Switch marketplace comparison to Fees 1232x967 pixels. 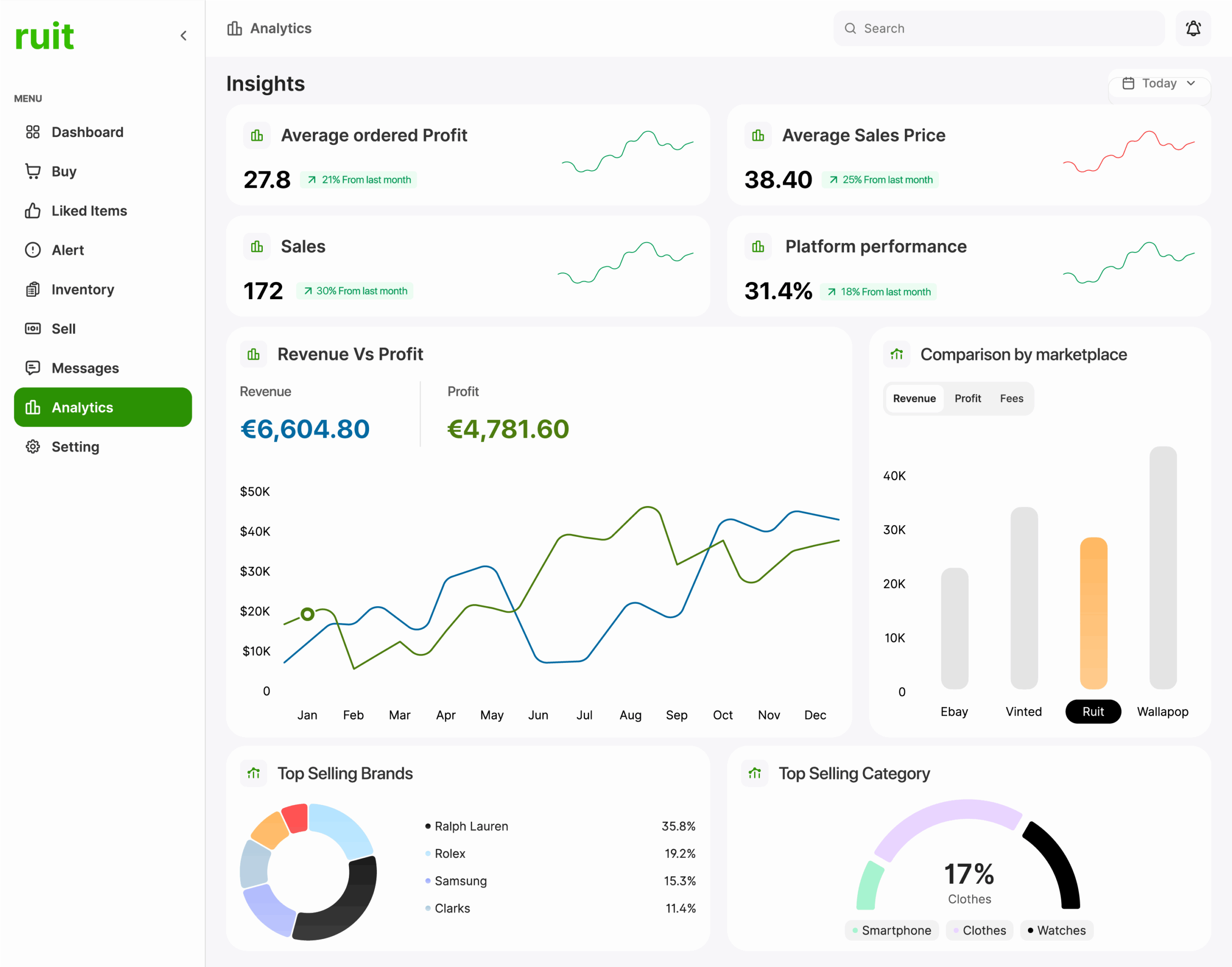(x=1011, y=398)
